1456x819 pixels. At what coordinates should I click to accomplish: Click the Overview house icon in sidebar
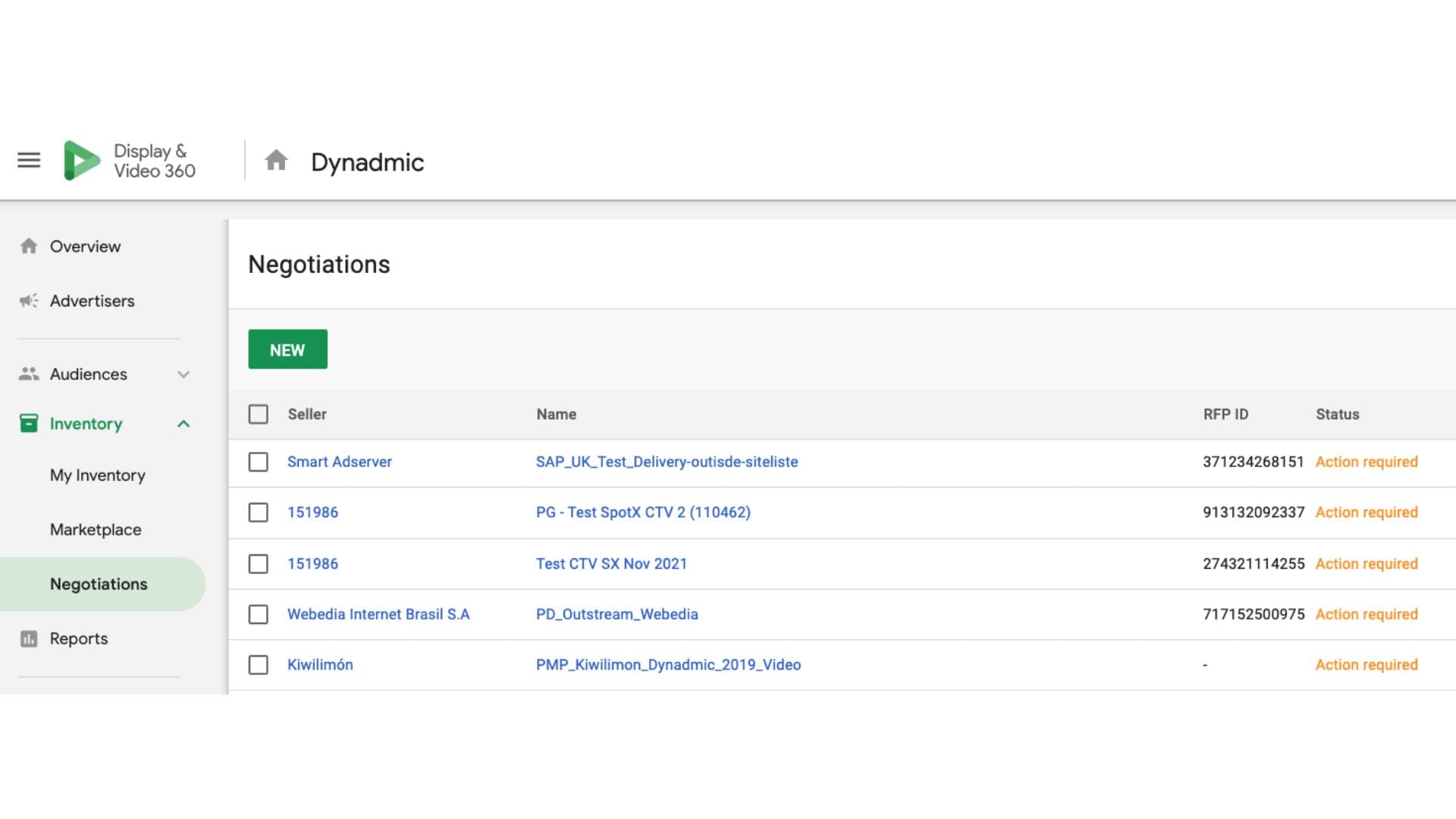(x=29, y=246)
